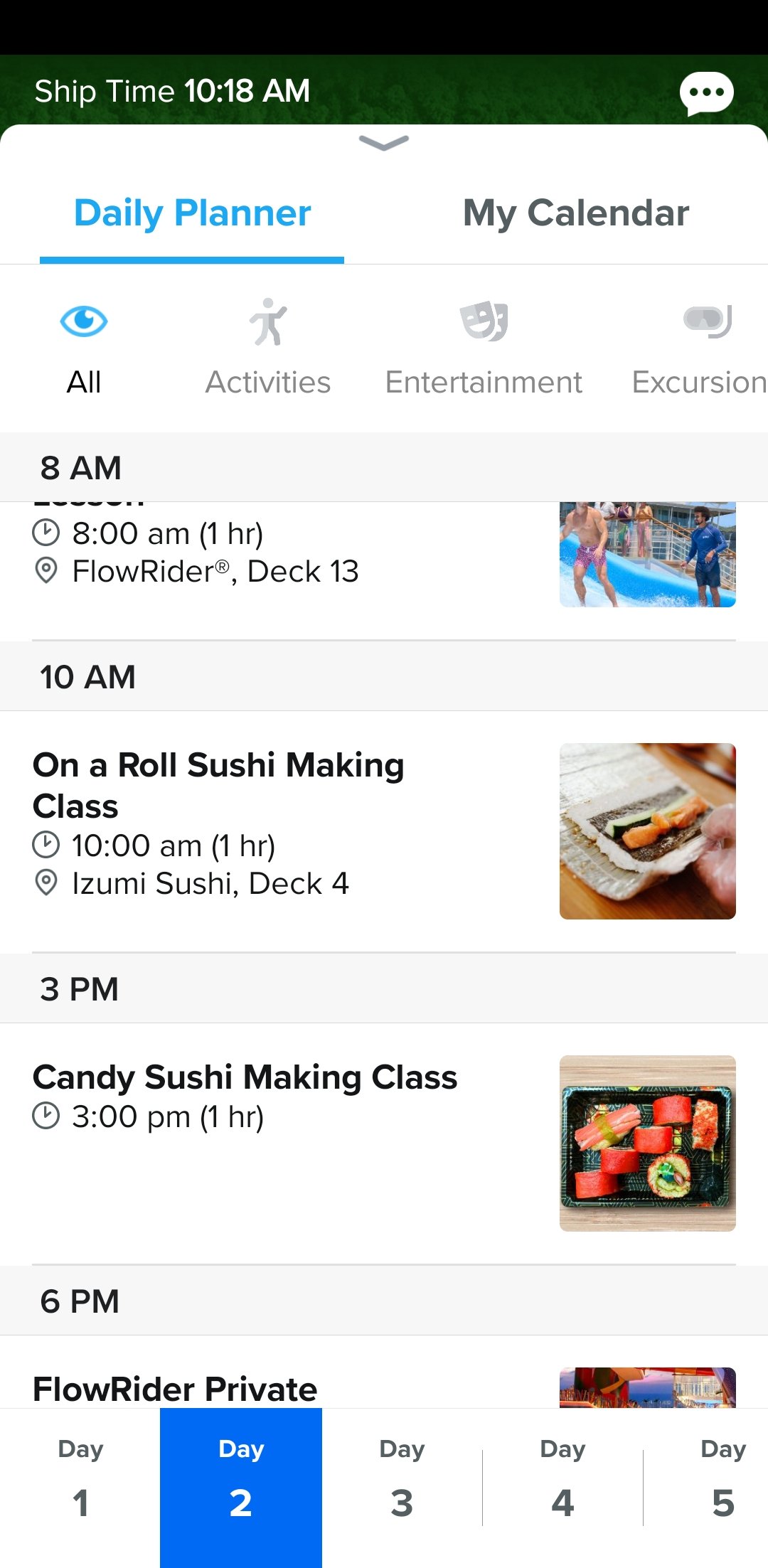Image resolution: width=768 pixels, height=1568 pixels.
Task: Collapse the planner sheet with the chevron
Action: pos(384,143)
